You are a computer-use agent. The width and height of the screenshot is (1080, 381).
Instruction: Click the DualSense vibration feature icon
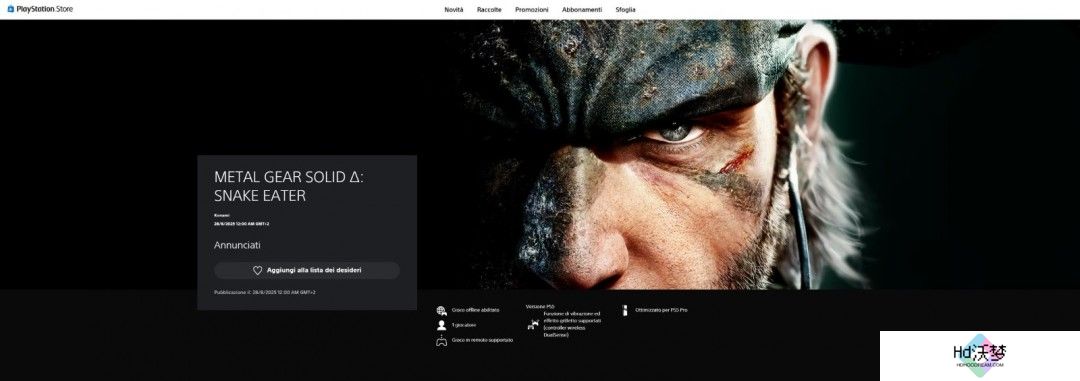(x=532, y=325)
